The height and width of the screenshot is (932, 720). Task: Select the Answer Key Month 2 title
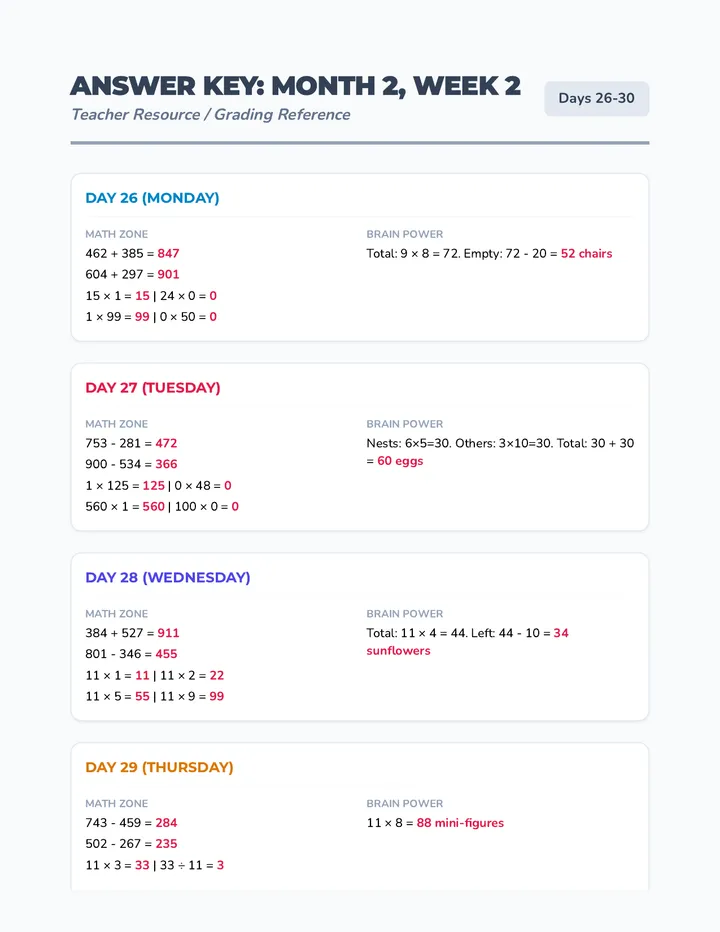point(295,86)
